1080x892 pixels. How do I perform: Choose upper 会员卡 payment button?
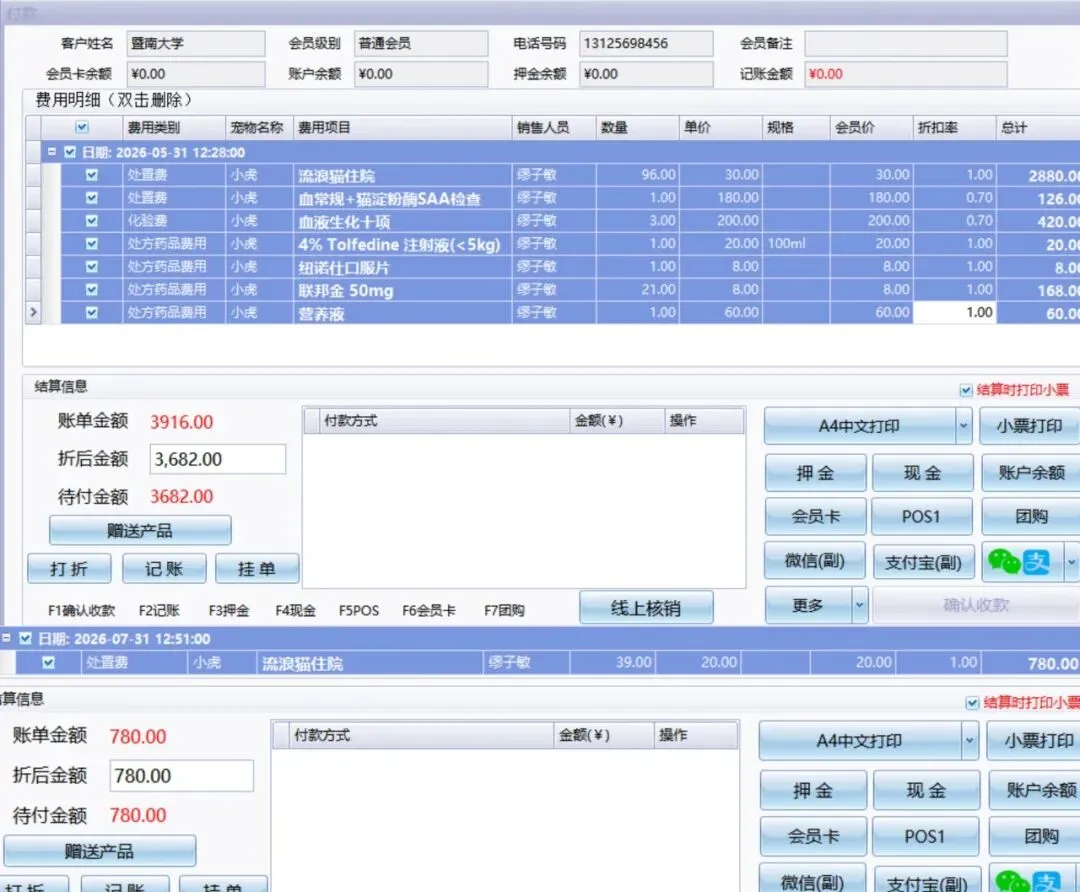coord(816,517)
